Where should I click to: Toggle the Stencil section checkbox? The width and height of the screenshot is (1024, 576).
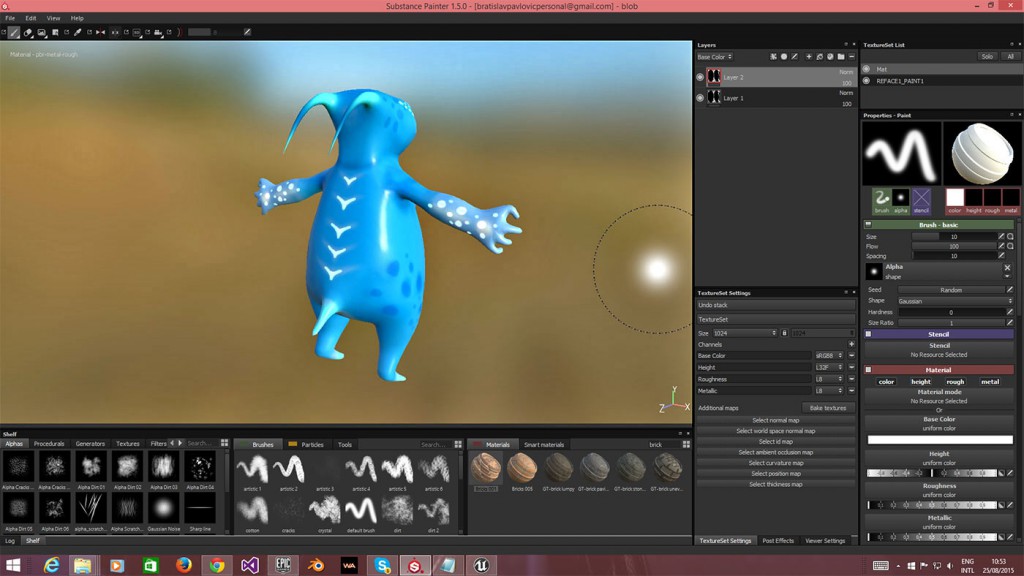click(x=869, y=334)
